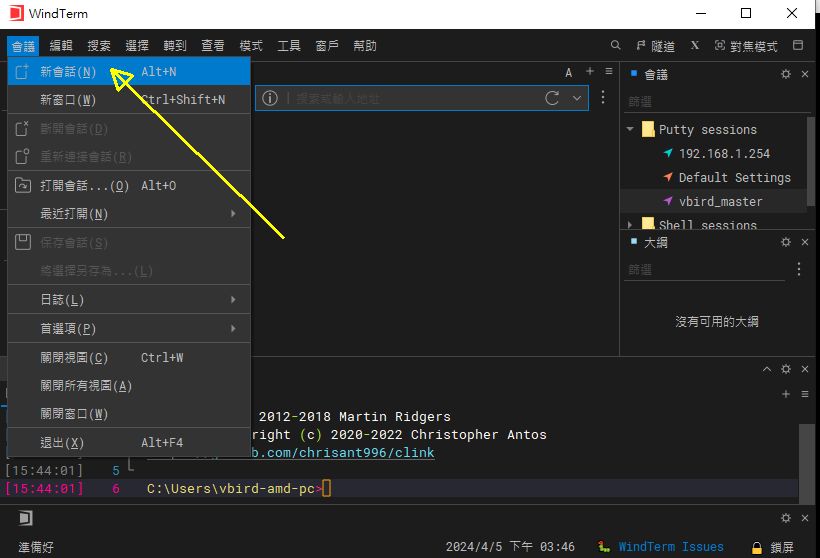
Task: Toggle the 鎖屏 lock screen control
Action: [x=773, y=547]
